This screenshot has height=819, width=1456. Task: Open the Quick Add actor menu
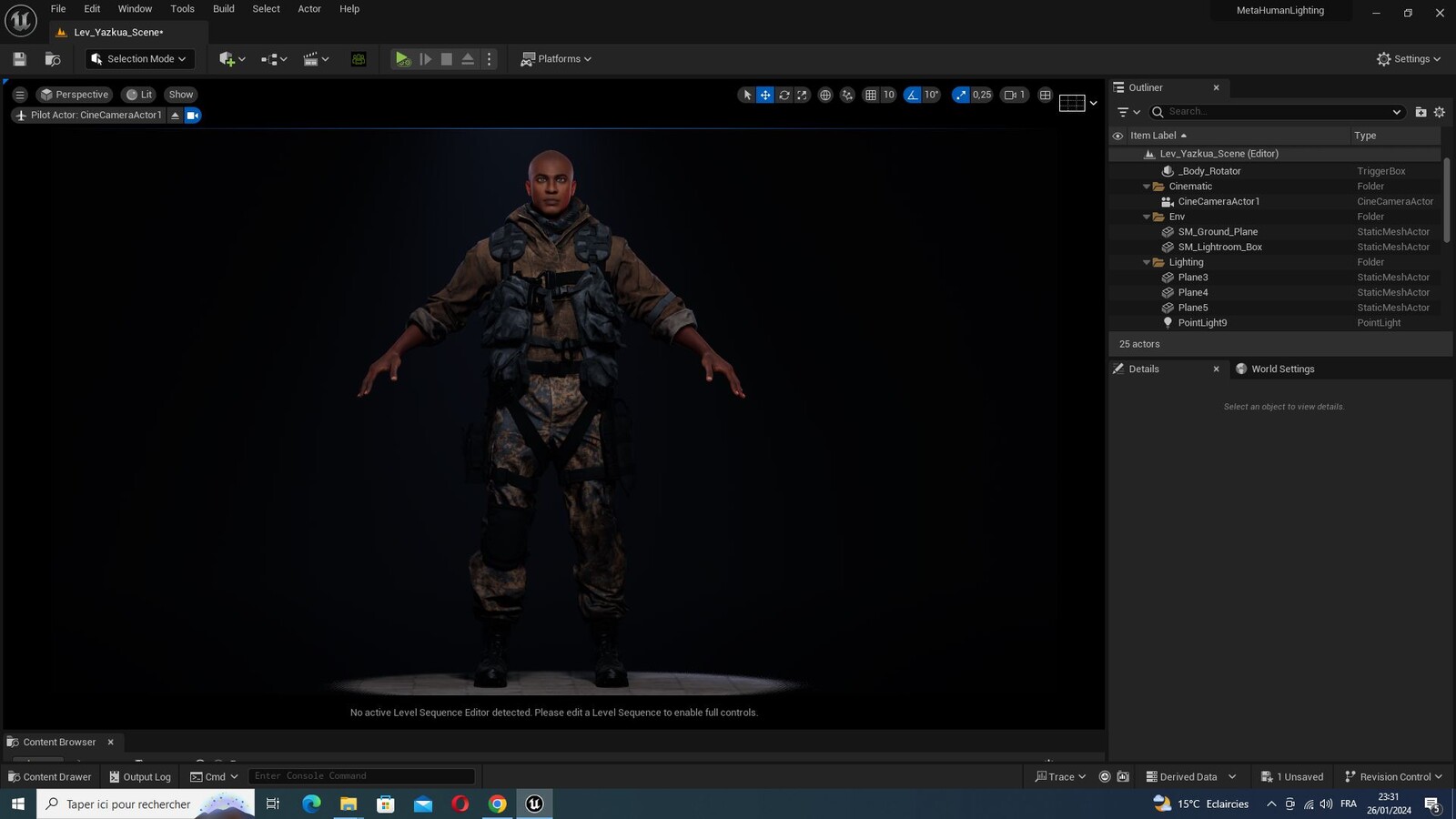[x=232, y=59]
